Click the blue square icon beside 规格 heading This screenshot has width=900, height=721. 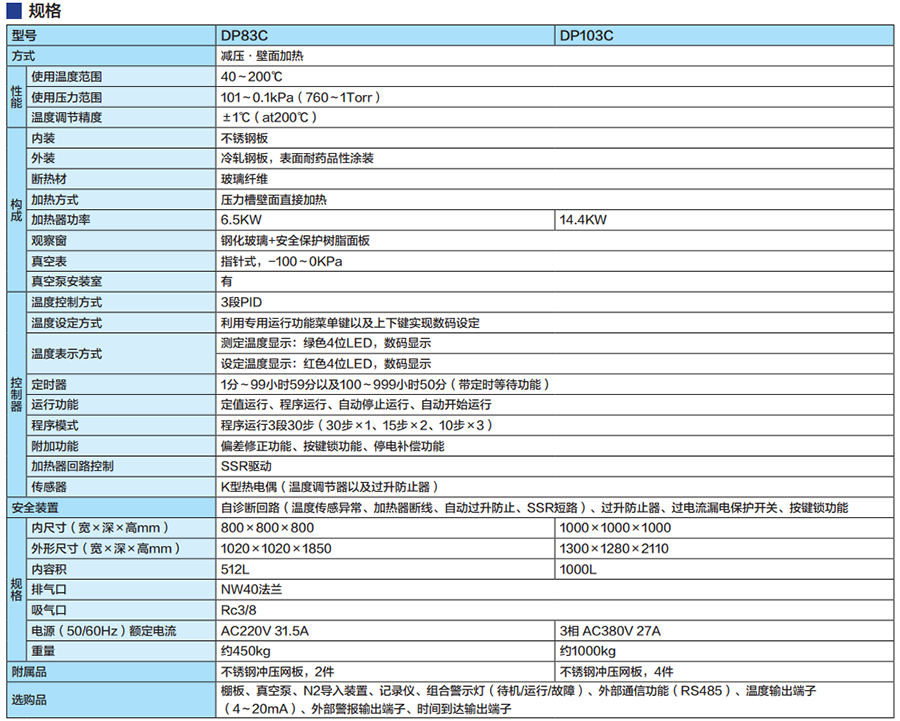[x=10, y=11]
